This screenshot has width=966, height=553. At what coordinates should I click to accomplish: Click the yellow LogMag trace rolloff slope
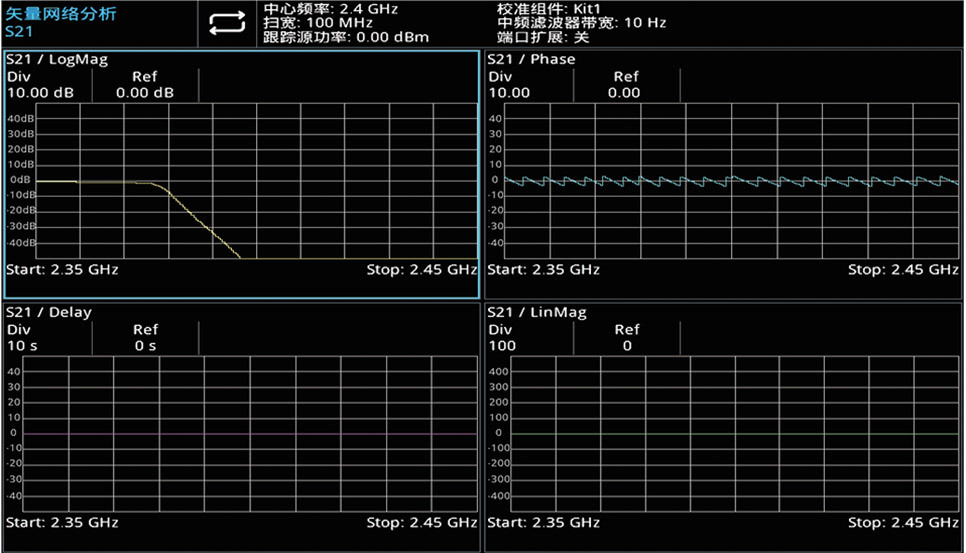(x=200, y=222)
